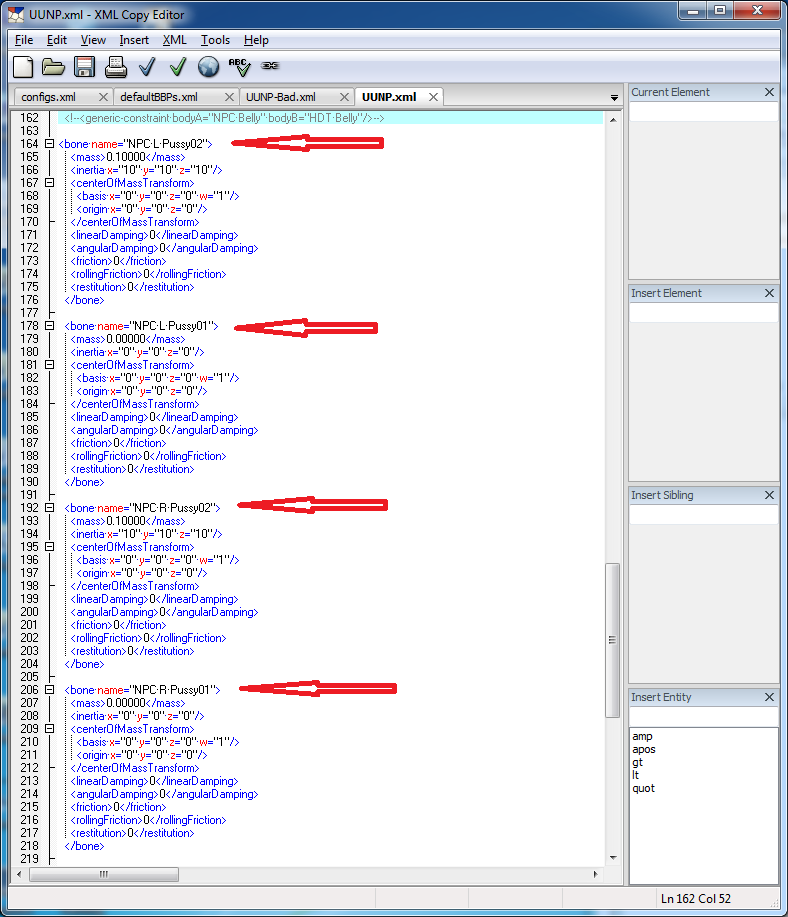788x917 pixels.
Task: Collapse the centerOfMassTransform fold at line 195
Action: [50, 547]
